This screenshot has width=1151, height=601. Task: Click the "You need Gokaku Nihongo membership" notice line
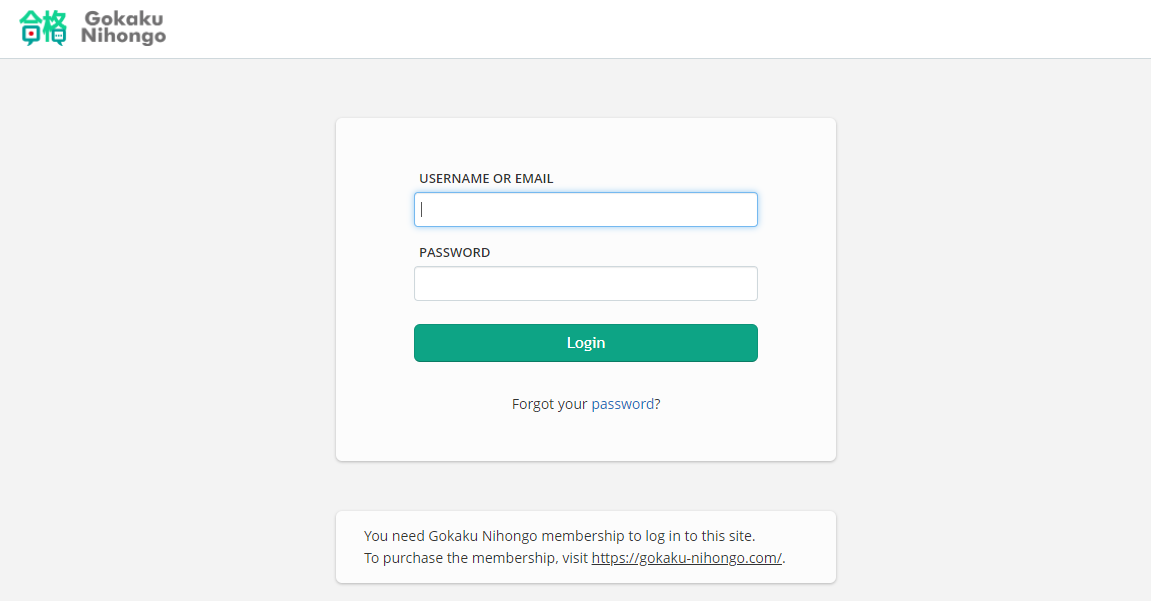coord(559,536)
